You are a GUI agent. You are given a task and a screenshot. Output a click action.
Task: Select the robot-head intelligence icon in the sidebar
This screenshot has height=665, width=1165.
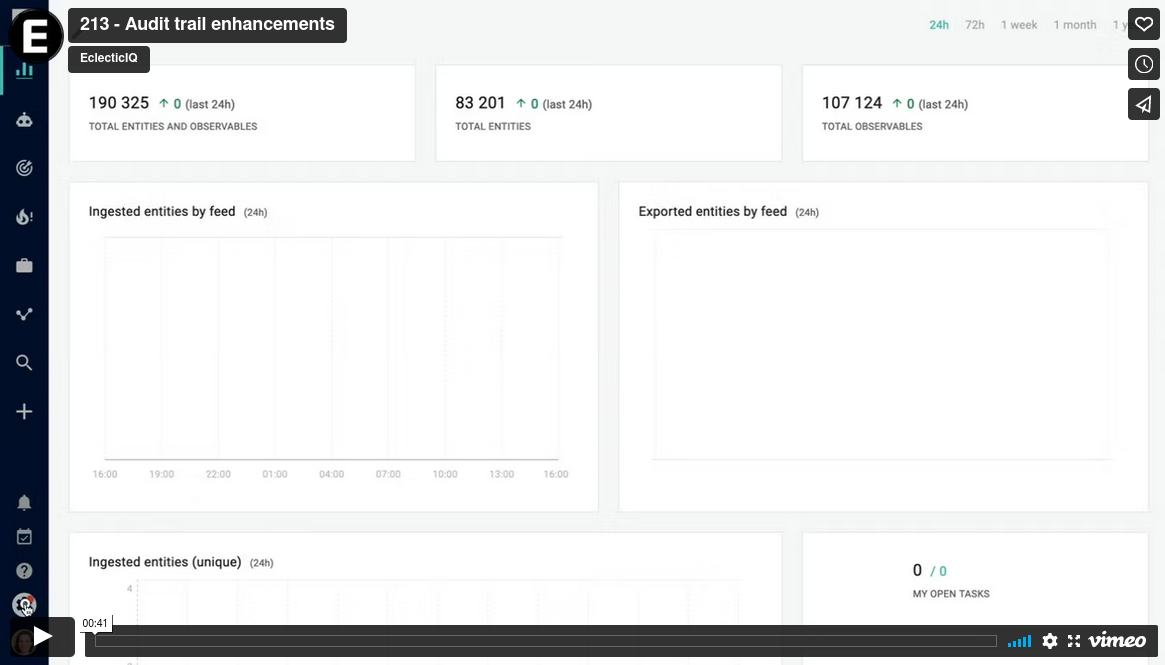(24, 118)
